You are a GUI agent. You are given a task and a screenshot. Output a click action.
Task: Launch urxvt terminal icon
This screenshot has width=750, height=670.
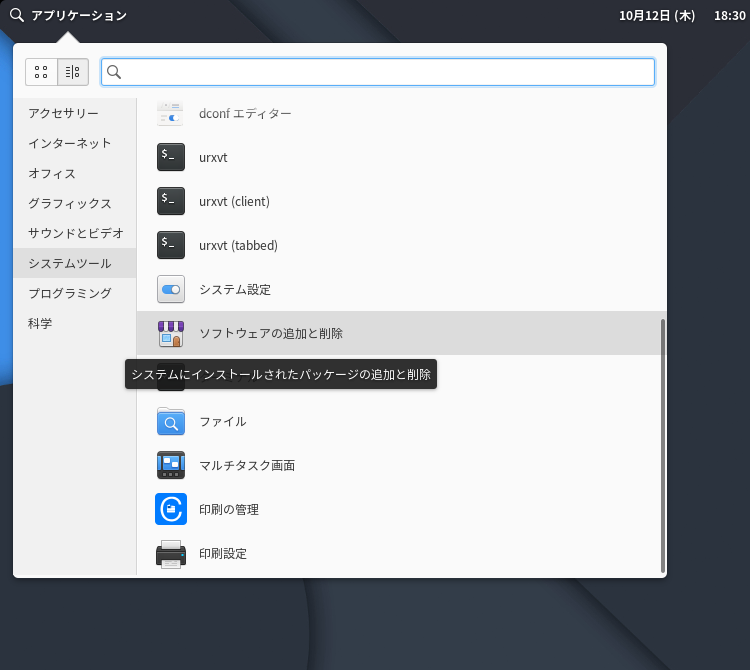pos(171,157)
